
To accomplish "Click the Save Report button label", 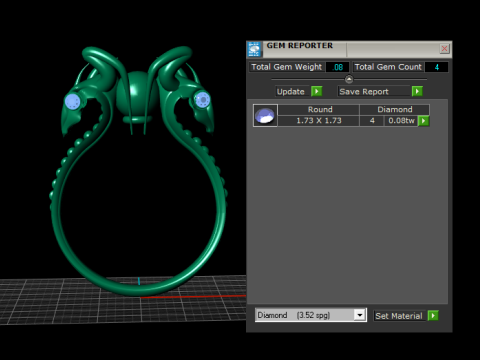I will click(374, 91).
